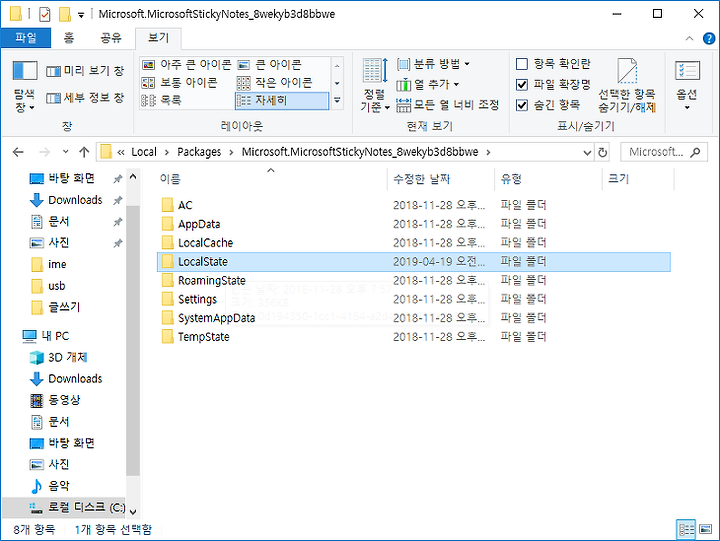Sort by 이름 name column header

pyautogui.click(x=271, y=179)
